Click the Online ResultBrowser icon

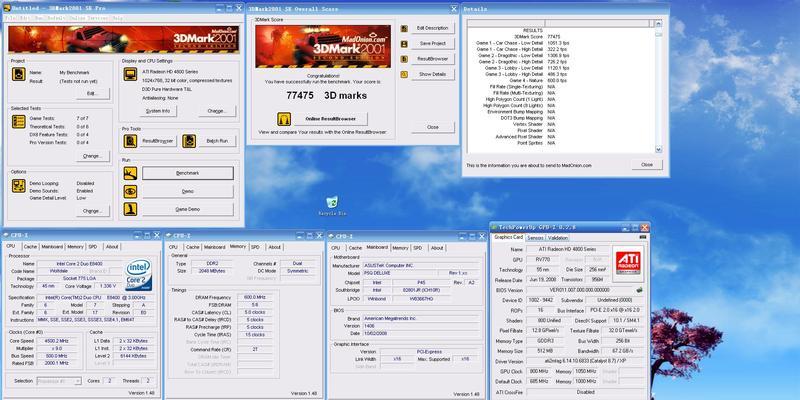(x=284, y=119)
